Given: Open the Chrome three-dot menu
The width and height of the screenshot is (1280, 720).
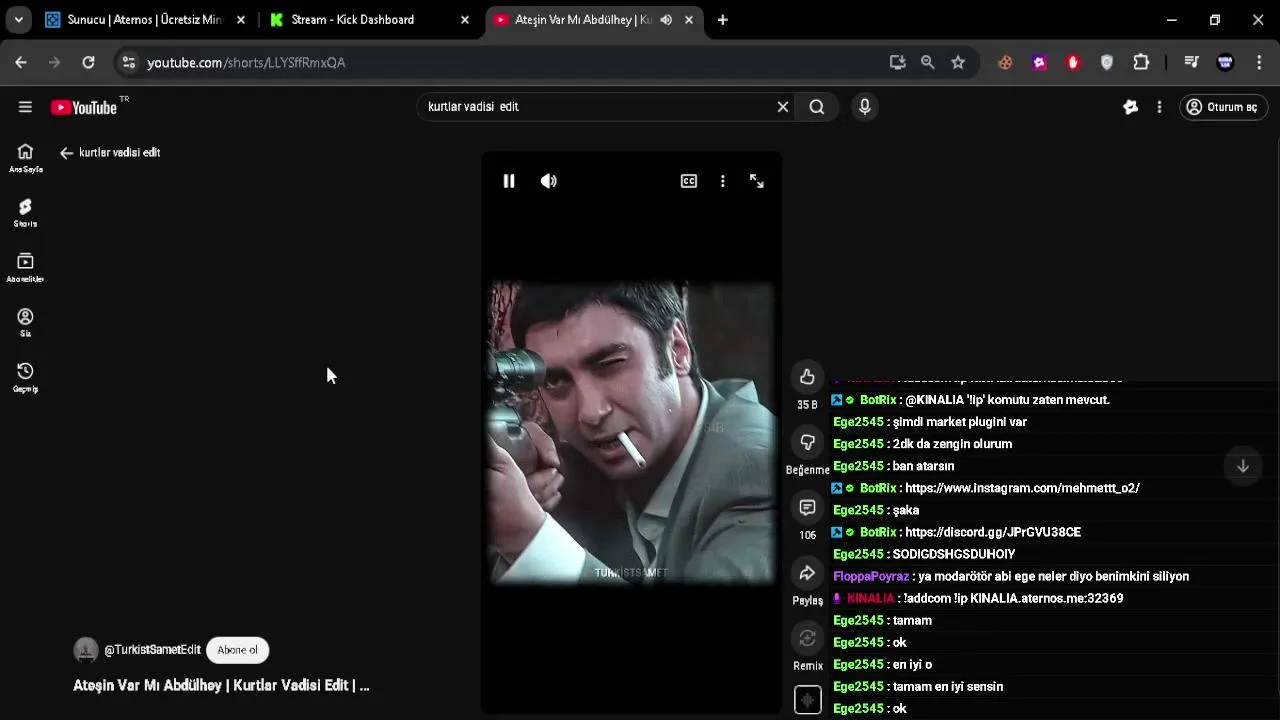Looking at the screenshot, I should point(1259,62).
